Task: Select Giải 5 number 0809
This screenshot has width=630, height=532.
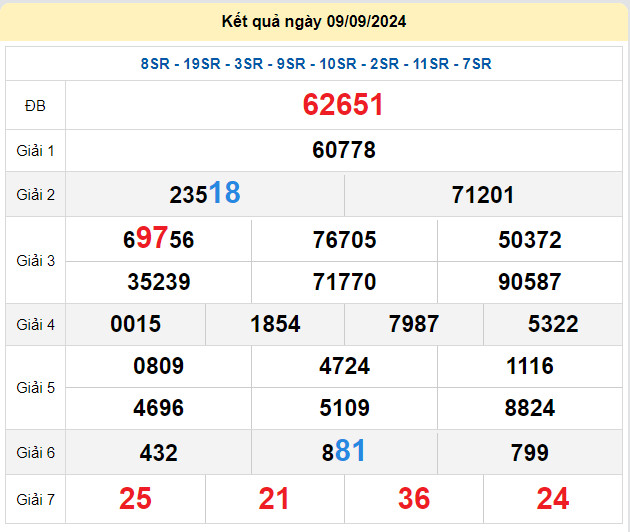Action: [x=159, y=366]
